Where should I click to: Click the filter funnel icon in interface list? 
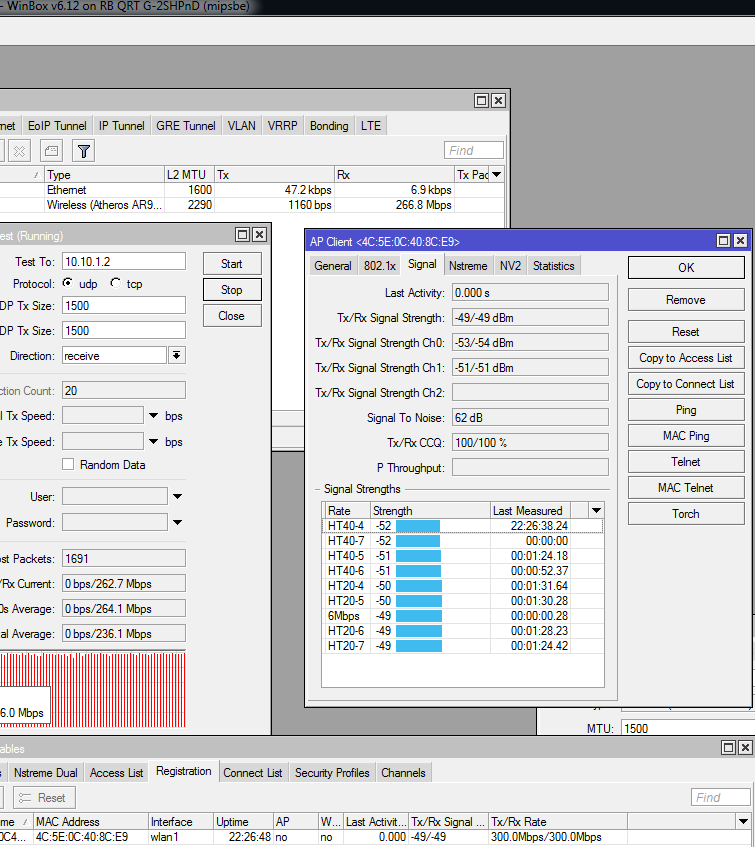(x=84, y=151)
